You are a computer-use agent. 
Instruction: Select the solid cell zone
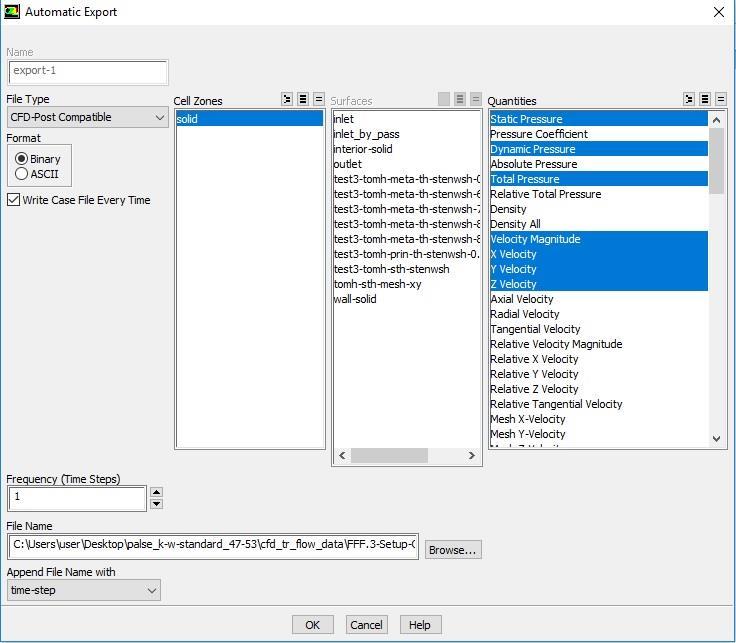tap(250, 119)
